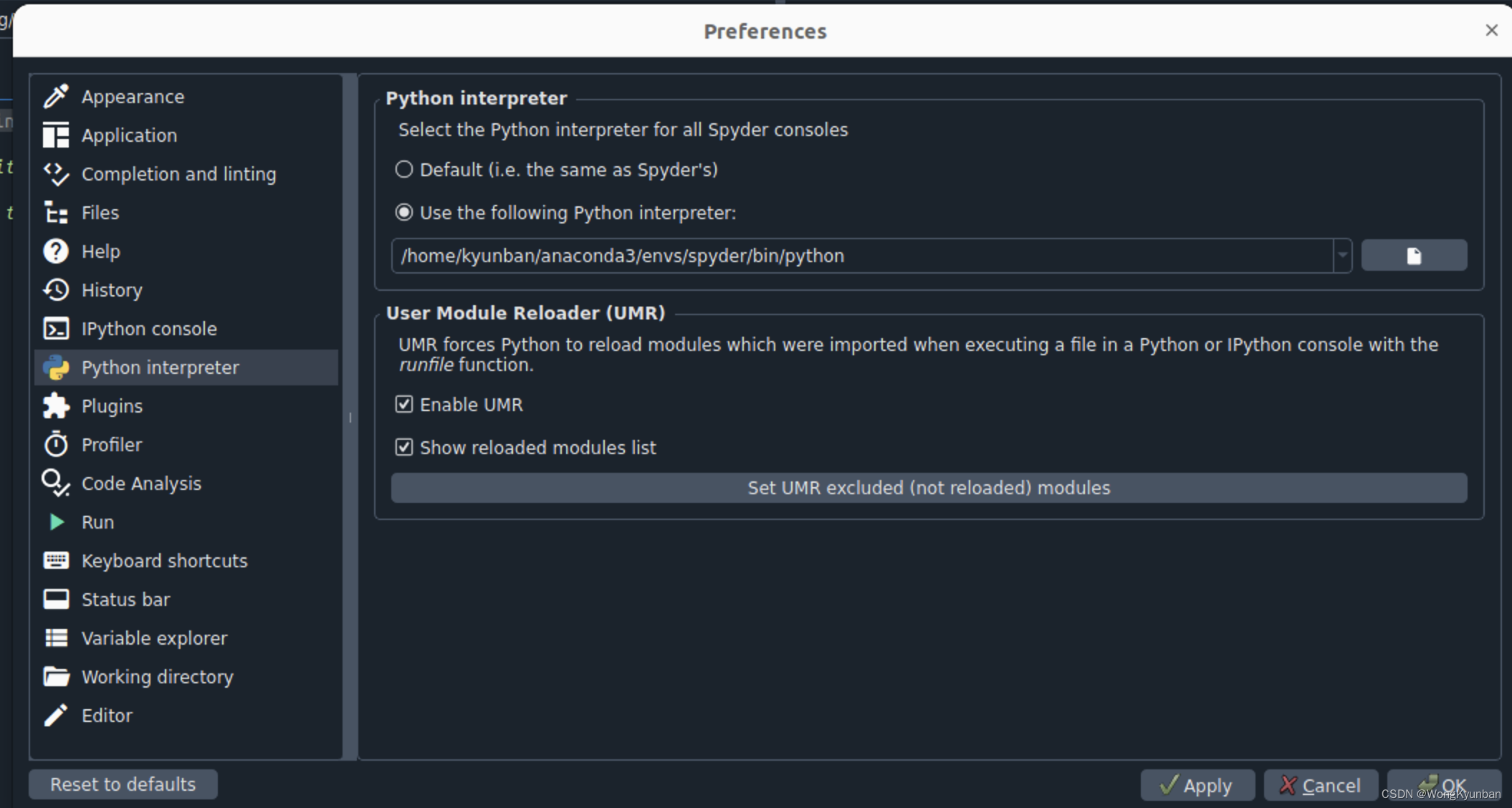Click interpreter path input field
The width and height of the screenshot is (1512, 808).
[867, 255]
